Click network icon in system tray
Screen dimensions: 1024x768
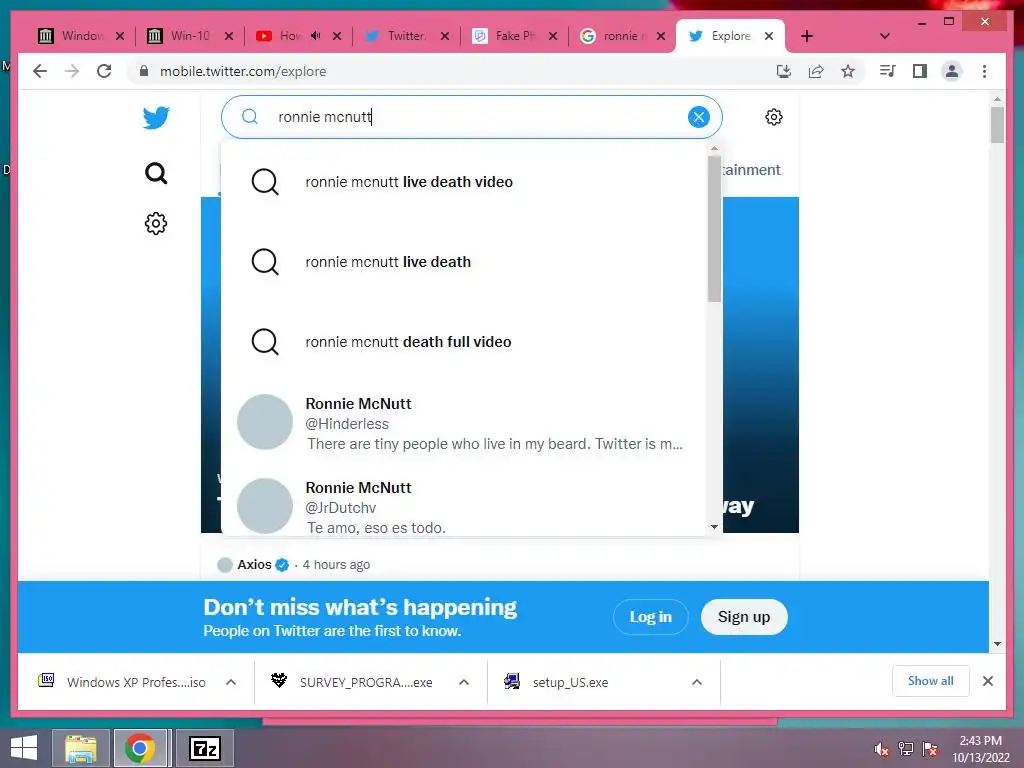[x=905, y=749]
